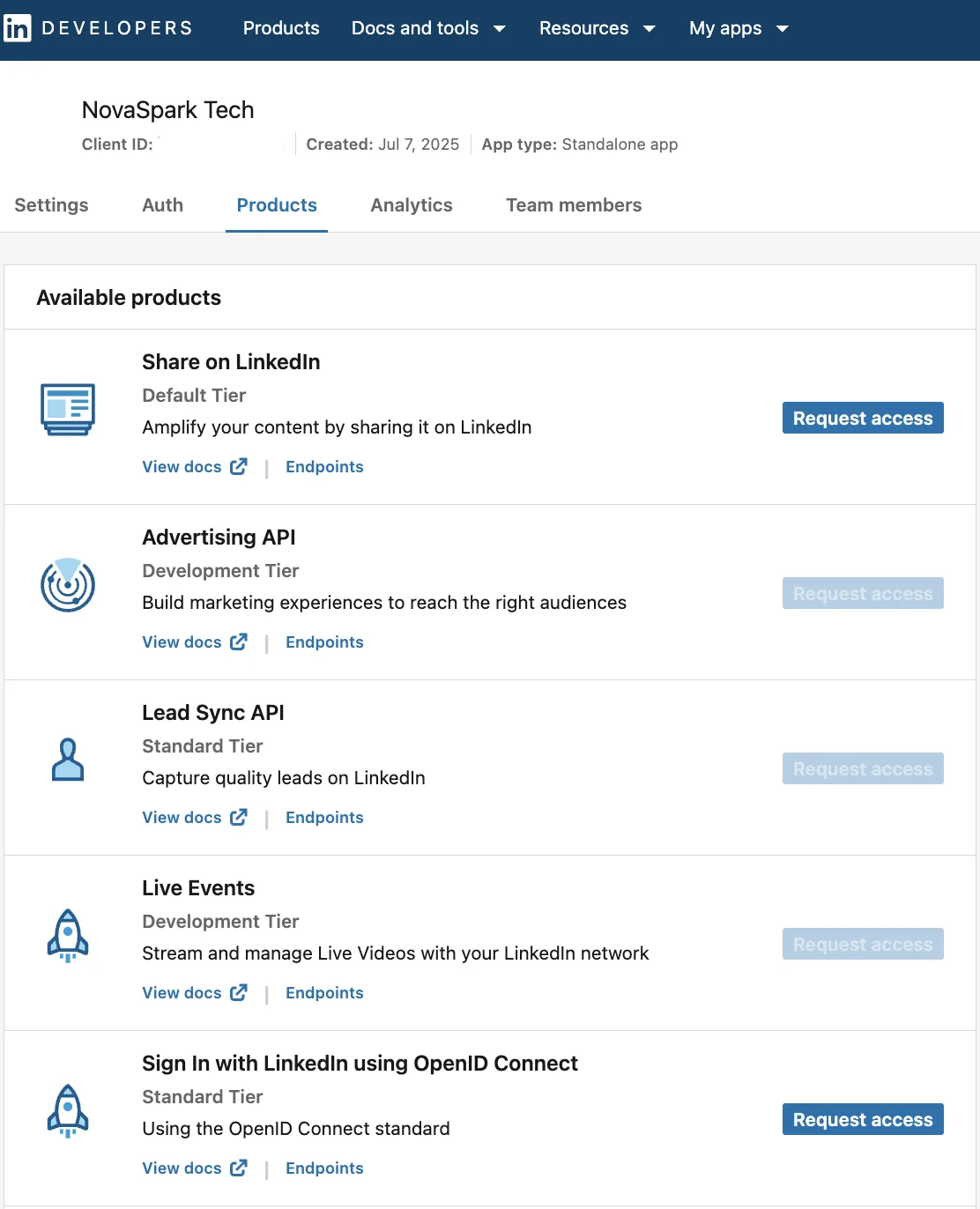980x1209 pixels.
Task: Open the Team members tab
Action: pyautogui.click(x=574, y=205)
